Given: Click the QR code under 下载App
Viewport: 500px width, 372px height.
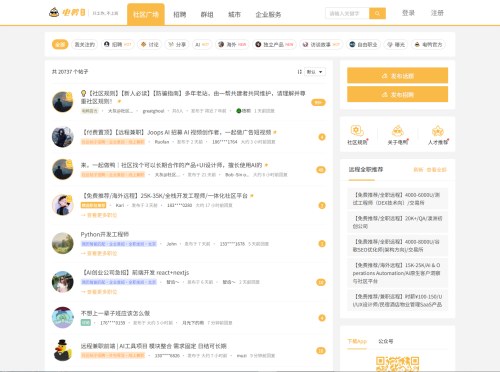Looking at the screenshot, I should coord(397,364).
